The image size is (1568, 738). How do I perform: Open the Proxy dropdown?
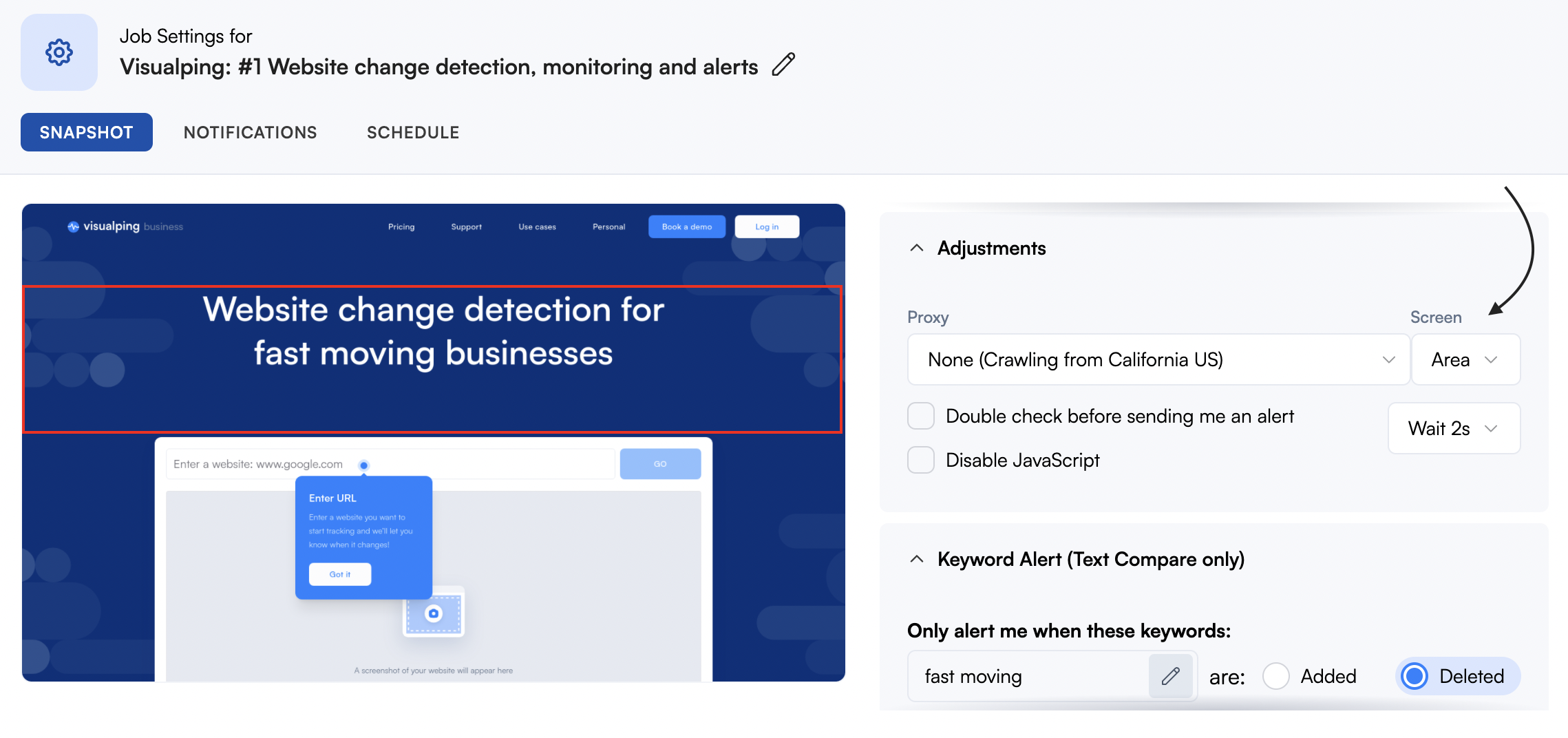click(1158, 359)
